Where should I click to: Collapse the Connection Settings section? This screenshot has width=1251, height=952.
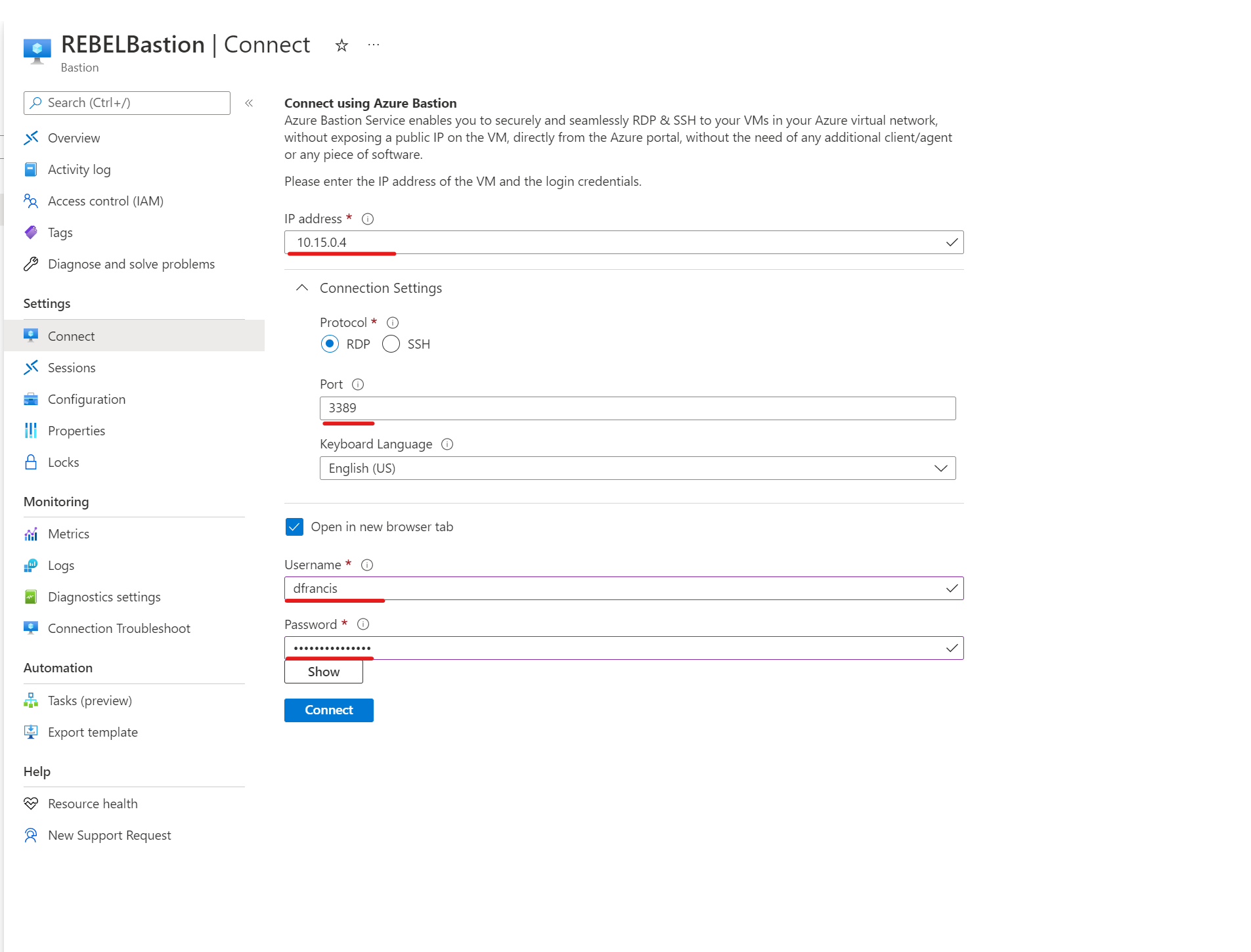[302, 288]
